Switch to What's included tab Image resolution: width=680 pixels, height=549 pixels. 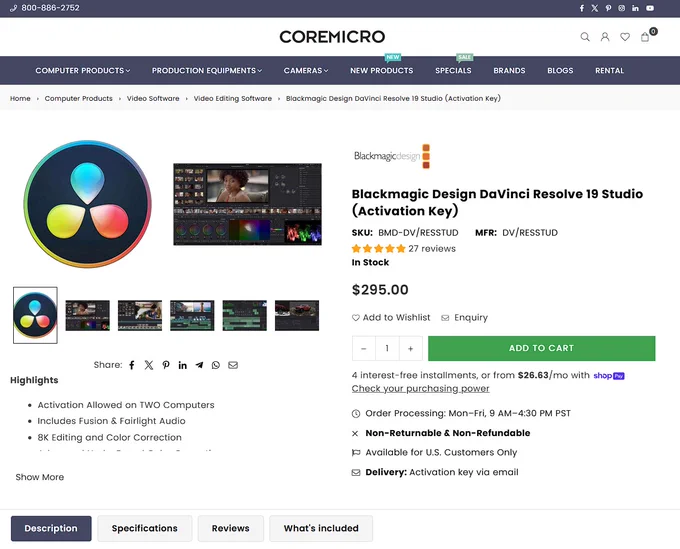coord(321,529)
